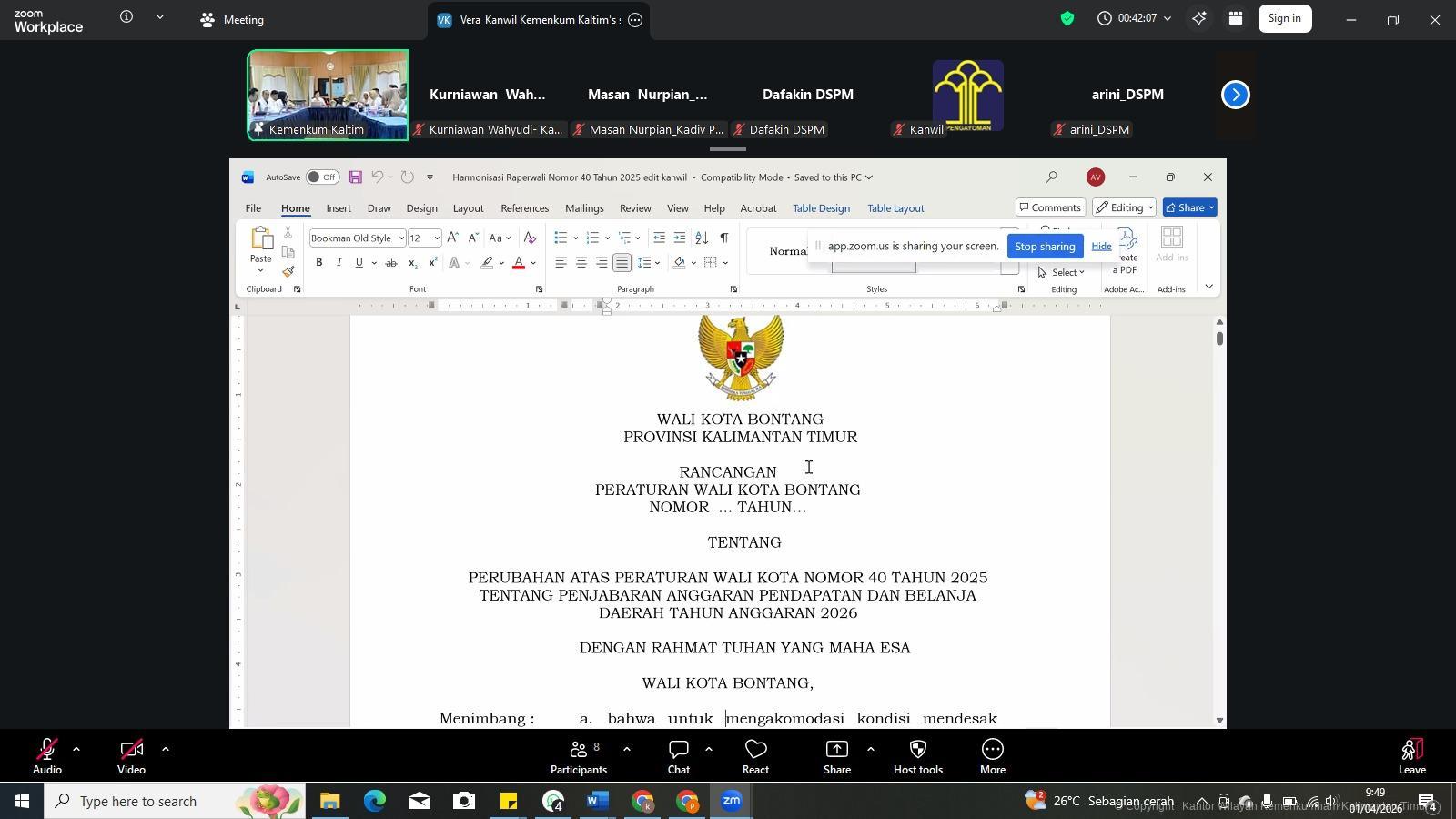Mute audio in Zoom

45,755
